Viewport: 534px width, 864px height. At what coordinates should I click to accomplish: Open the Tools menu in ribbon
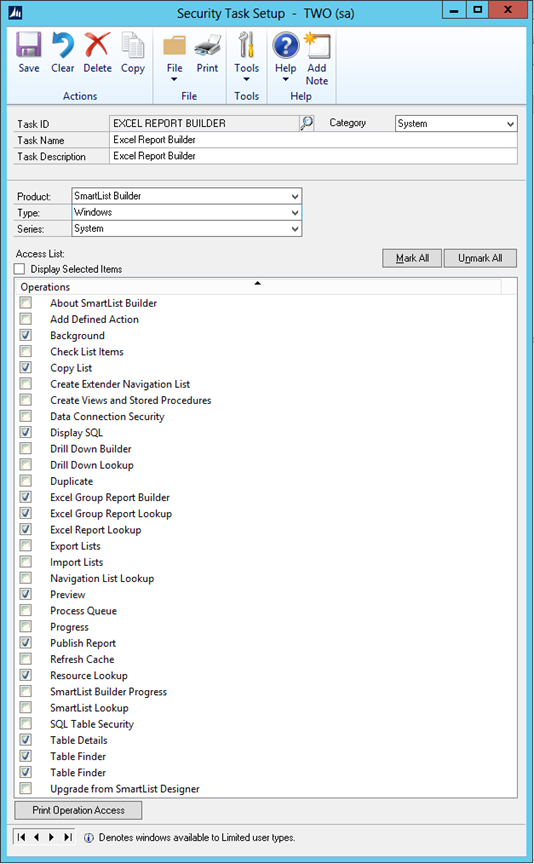(246, 56)
